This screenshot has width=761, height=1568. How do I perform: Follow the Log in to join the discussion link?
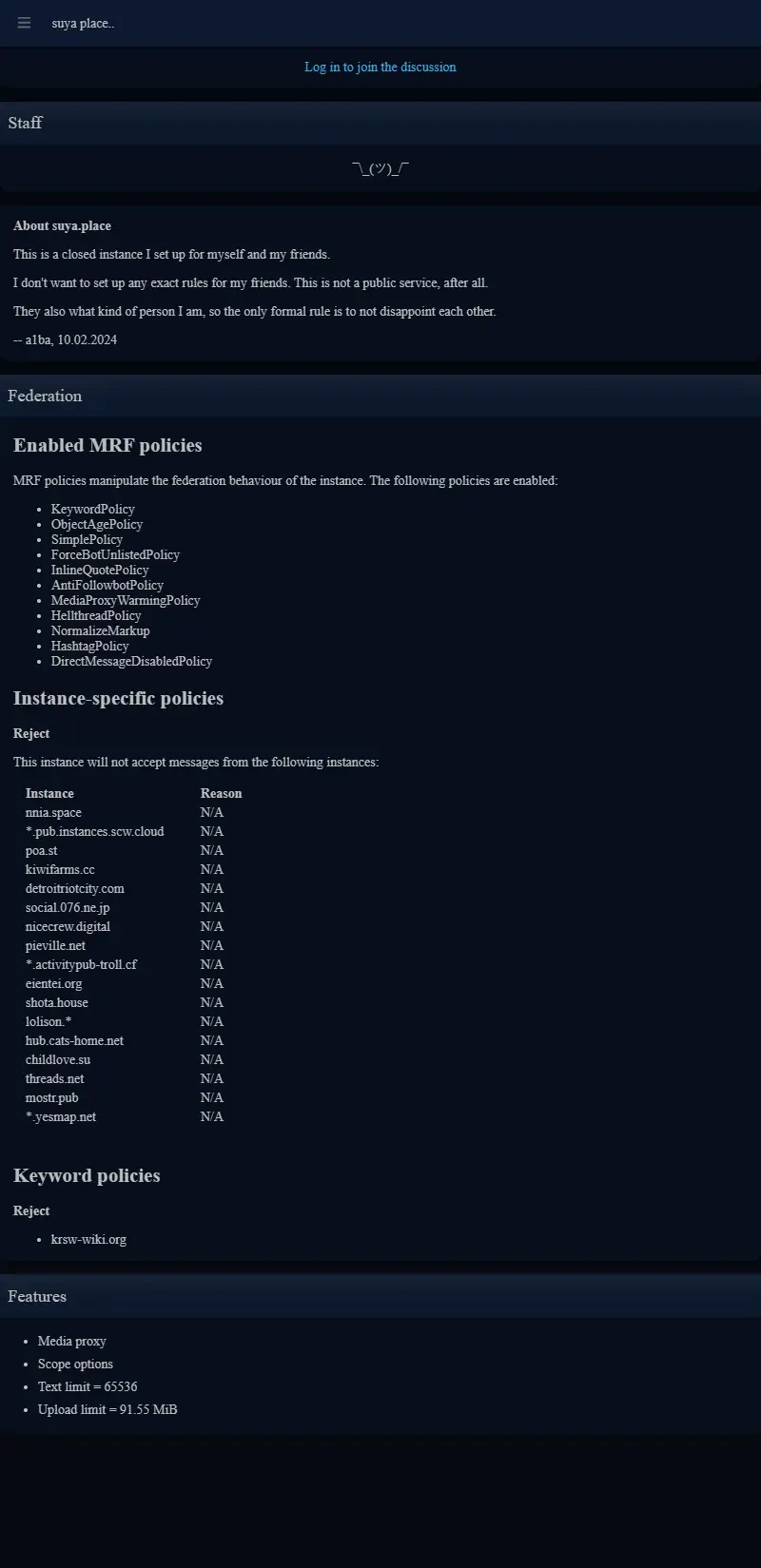380,67
